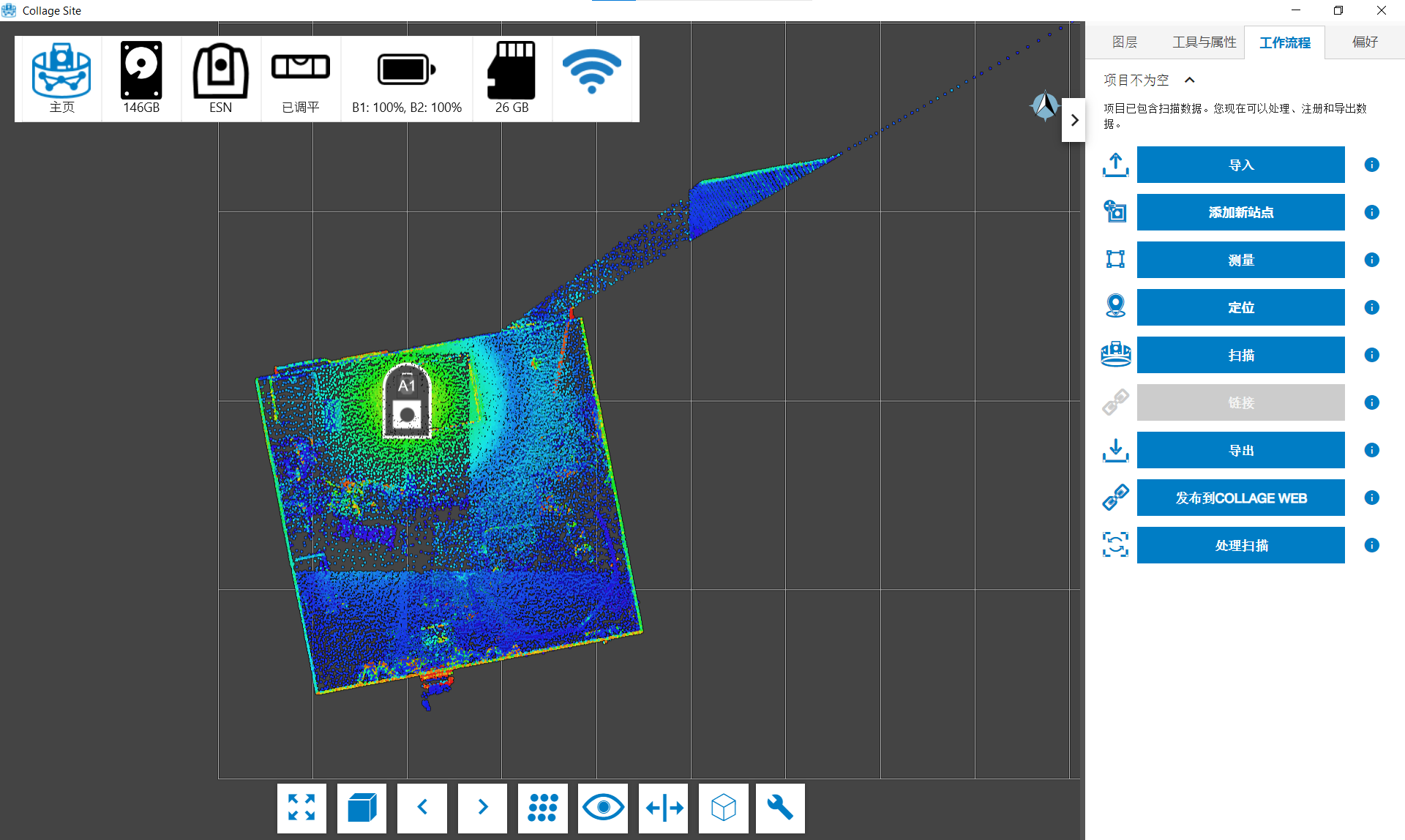Click the level status 已调平 indicator
Viewport: 1405px width, 840px height.
click(301, 78)
